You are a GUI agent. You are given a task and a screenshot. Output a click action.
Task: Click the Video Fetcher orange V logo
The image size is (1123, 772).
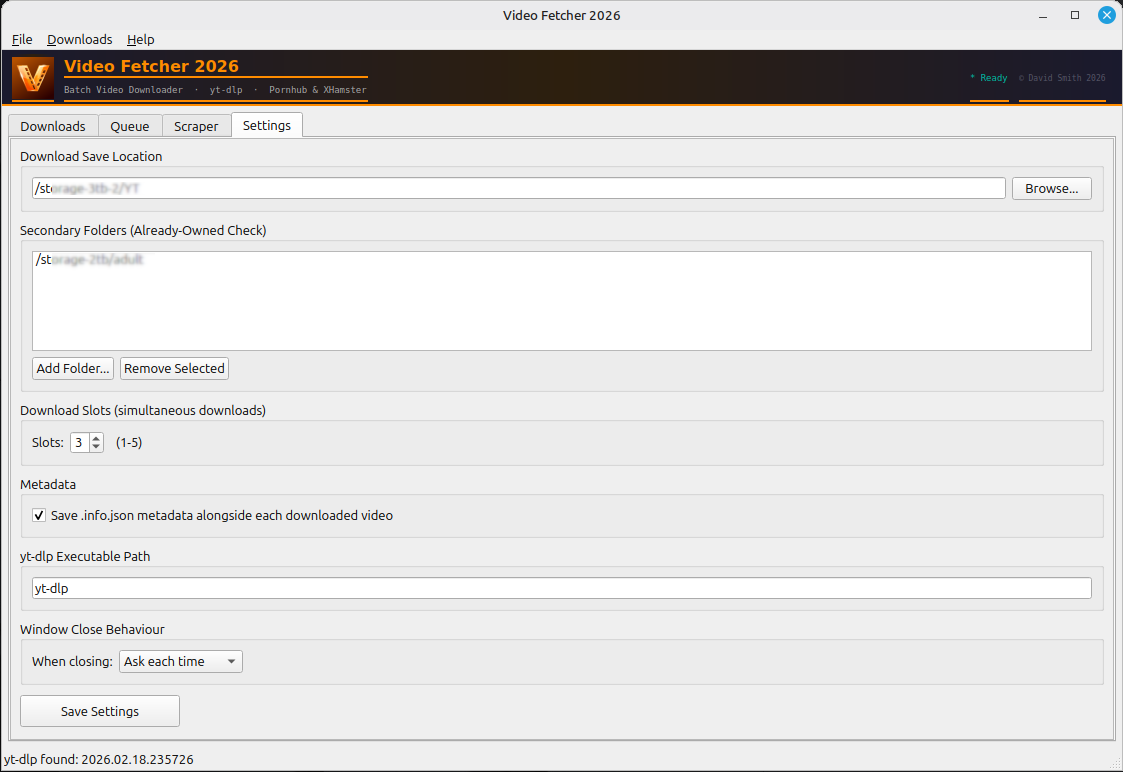33,78
